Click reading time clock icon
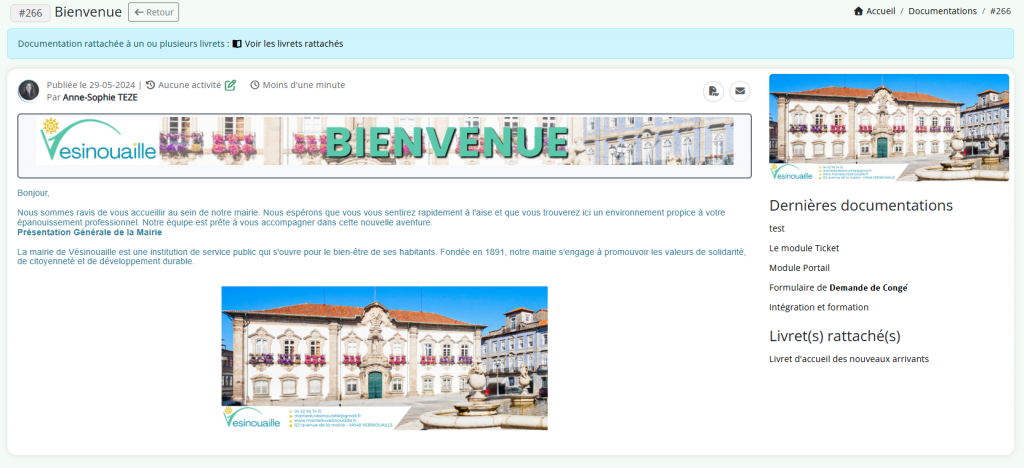1024x468 pixels. coord(255,85)
